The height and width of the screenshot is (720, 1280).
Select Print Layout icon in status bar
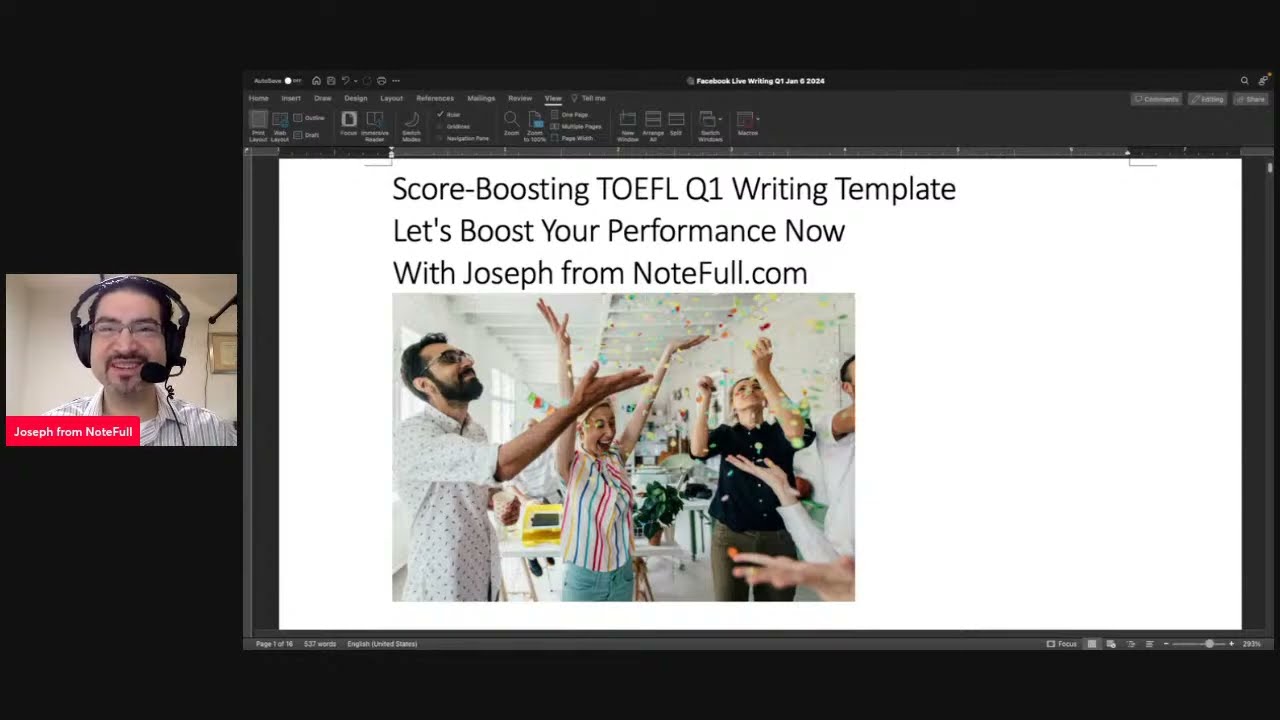1092,644
